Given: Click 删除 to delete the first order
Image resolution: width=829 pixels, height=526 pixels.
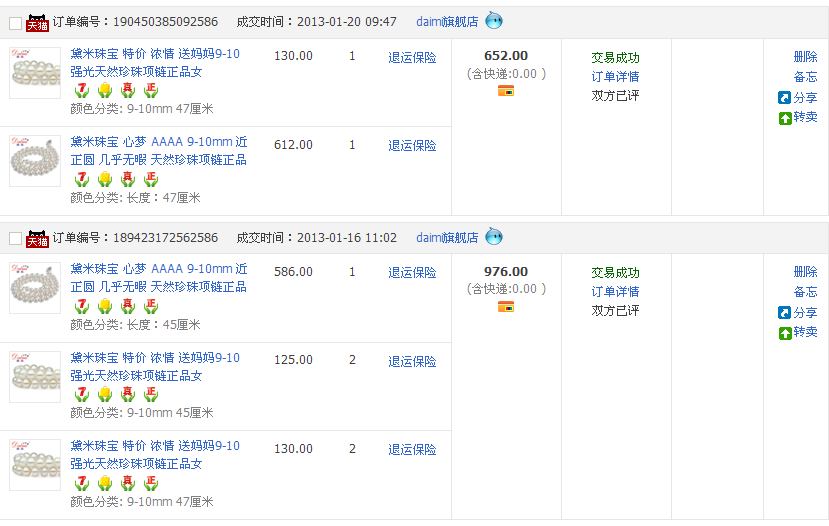Looking at the screenshot, I should point(805,57).
